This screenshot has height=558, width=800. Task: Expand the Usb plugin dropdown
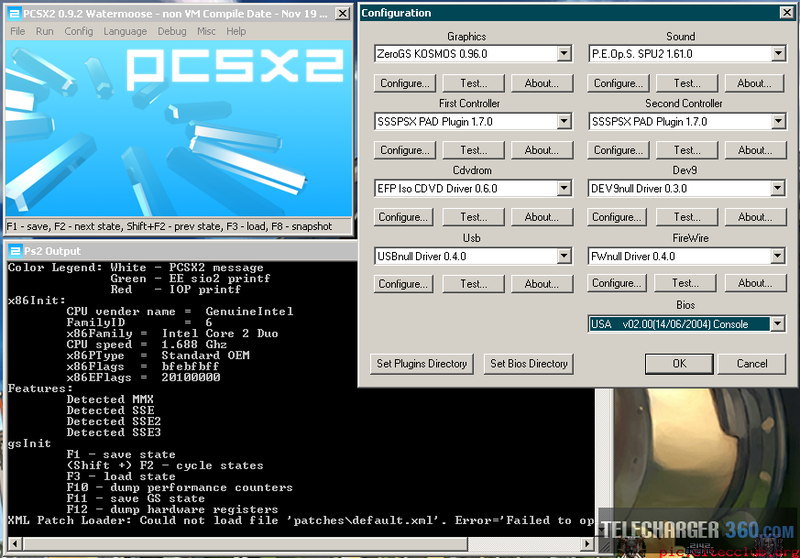[564, 256]
